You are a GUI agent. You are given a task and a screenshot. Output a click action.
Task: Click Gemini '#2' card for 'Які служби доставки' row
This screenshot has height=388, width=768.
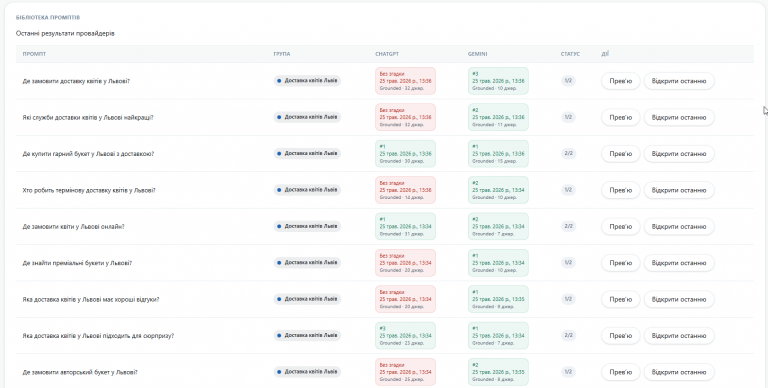498,117
